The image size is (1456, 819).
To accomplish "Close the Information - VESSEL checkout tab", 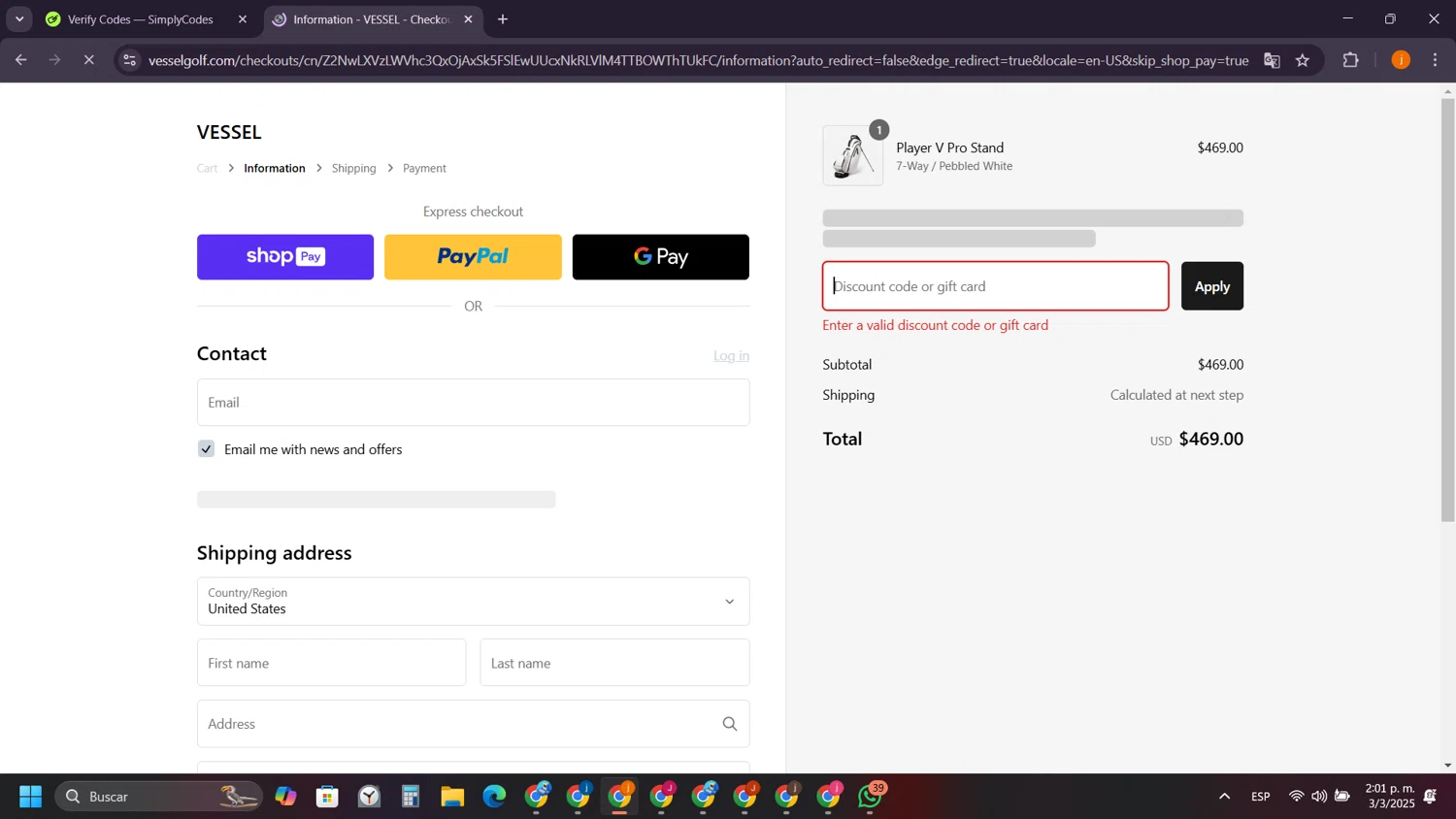I will [469, 19].
